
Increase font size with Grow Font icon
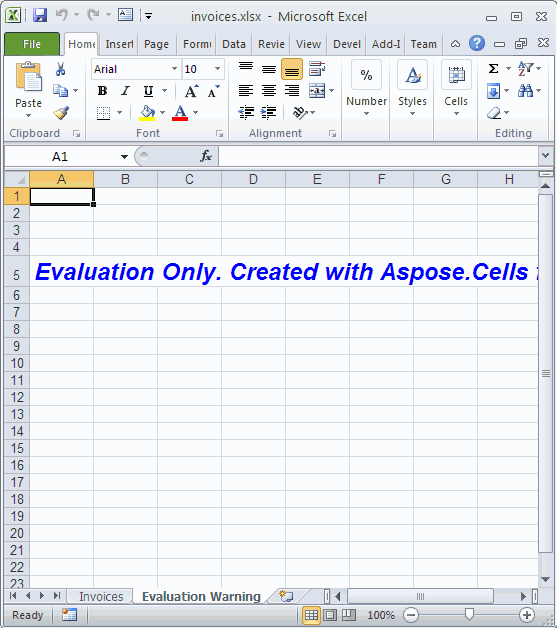tap(191, 91)
